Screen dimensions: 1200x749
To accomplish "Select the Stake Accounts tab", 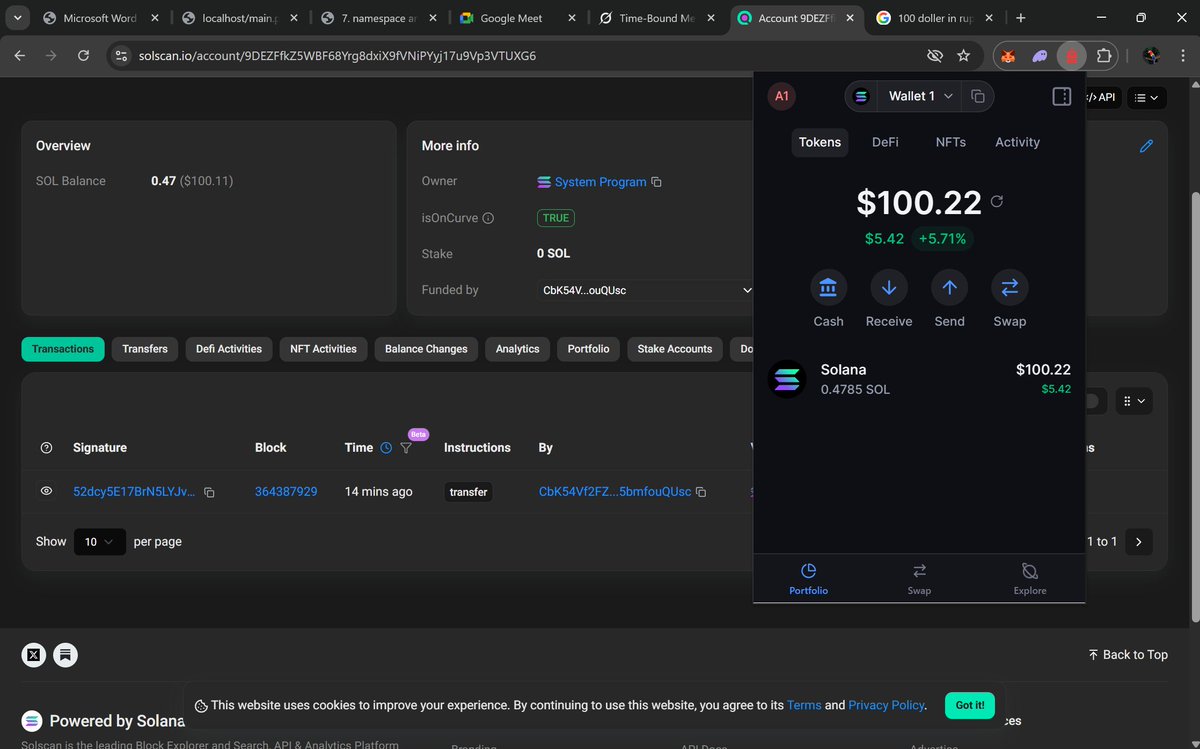I will [x=675, y=349].
